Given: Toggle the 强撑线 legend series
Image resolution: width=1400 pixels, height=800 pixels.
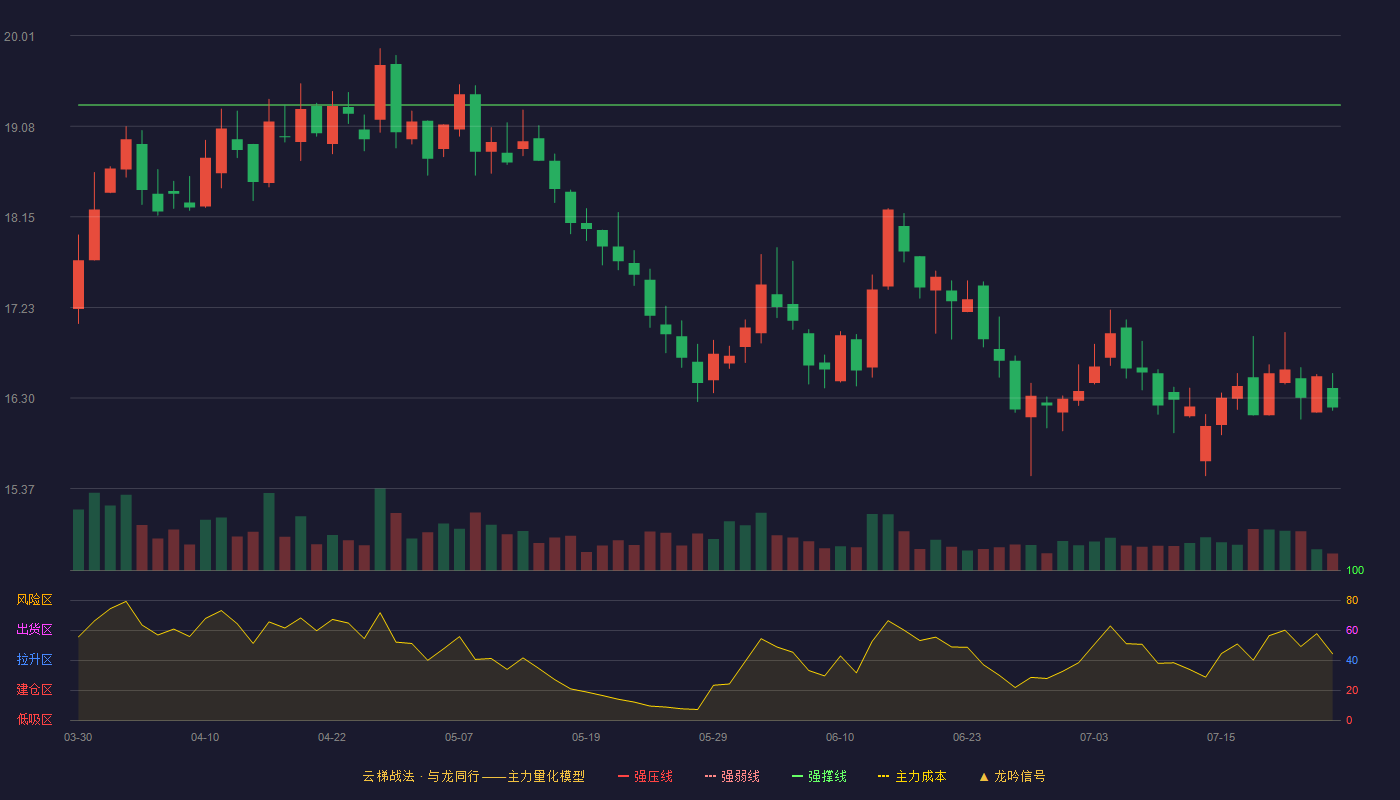Looking at the screenshot, I should coord(819,776).
